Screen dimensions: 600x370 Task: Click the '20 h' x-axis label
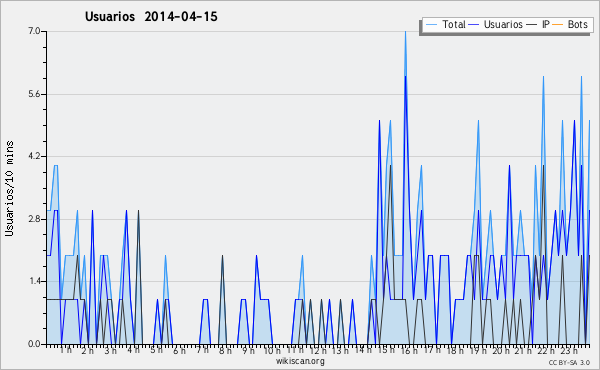[x=501, y=351]
